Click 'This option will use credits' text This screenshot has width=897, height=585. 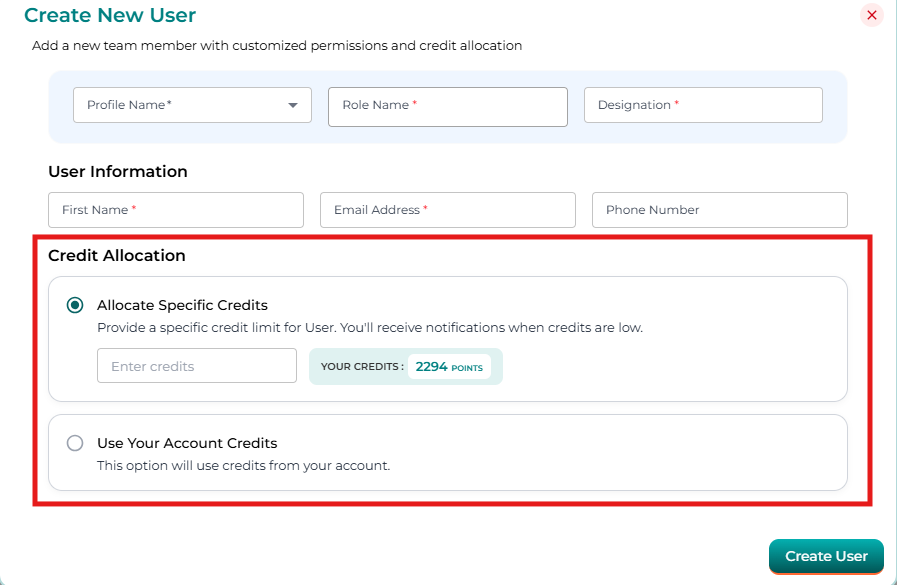click(x=243, y=465)
